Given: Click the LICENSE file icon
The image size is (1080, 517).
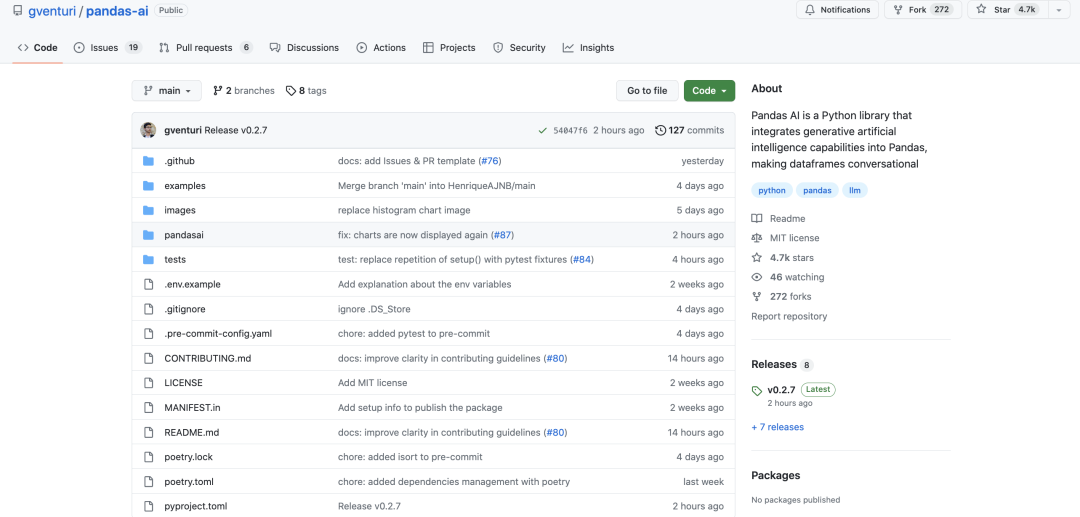Looking at the screenshot, I should [x=148, y=383].
